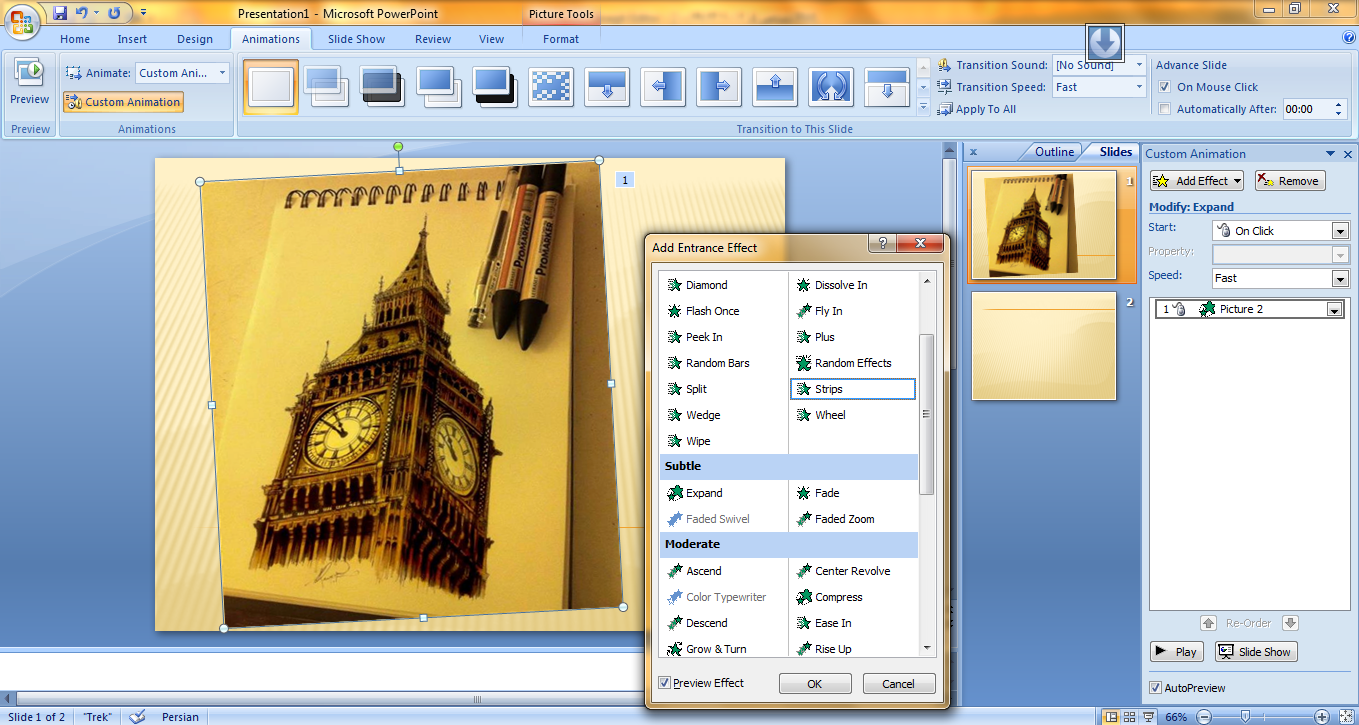Image resolution: width=1359 pixels, height=725 pixels.
Task: Click the Remove effect button
Action: click(1289, 181)
